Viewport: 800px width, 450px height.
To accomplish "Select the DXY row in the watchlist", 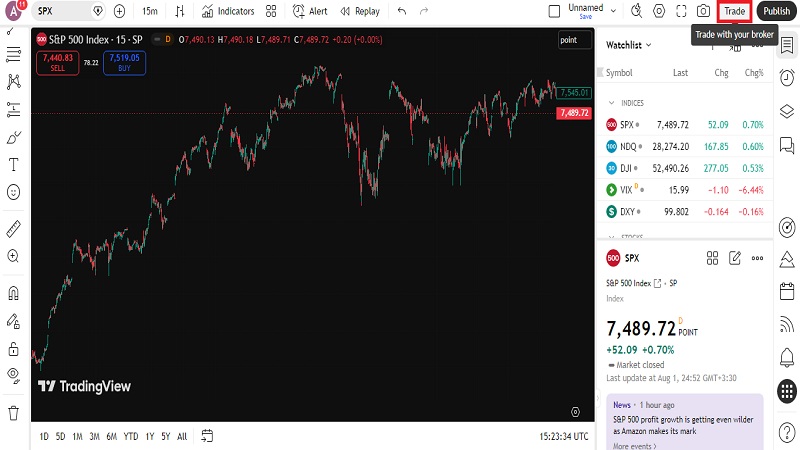I will pos(685,211).
